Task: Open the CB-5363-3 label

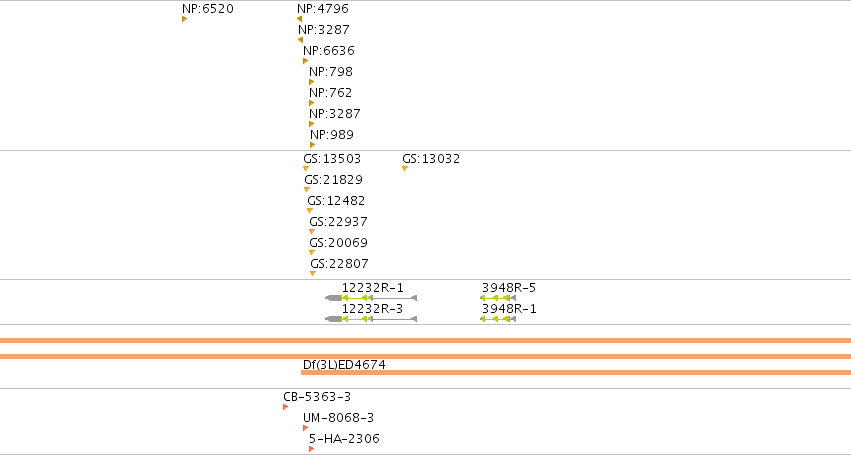Action: click(317, 397)
